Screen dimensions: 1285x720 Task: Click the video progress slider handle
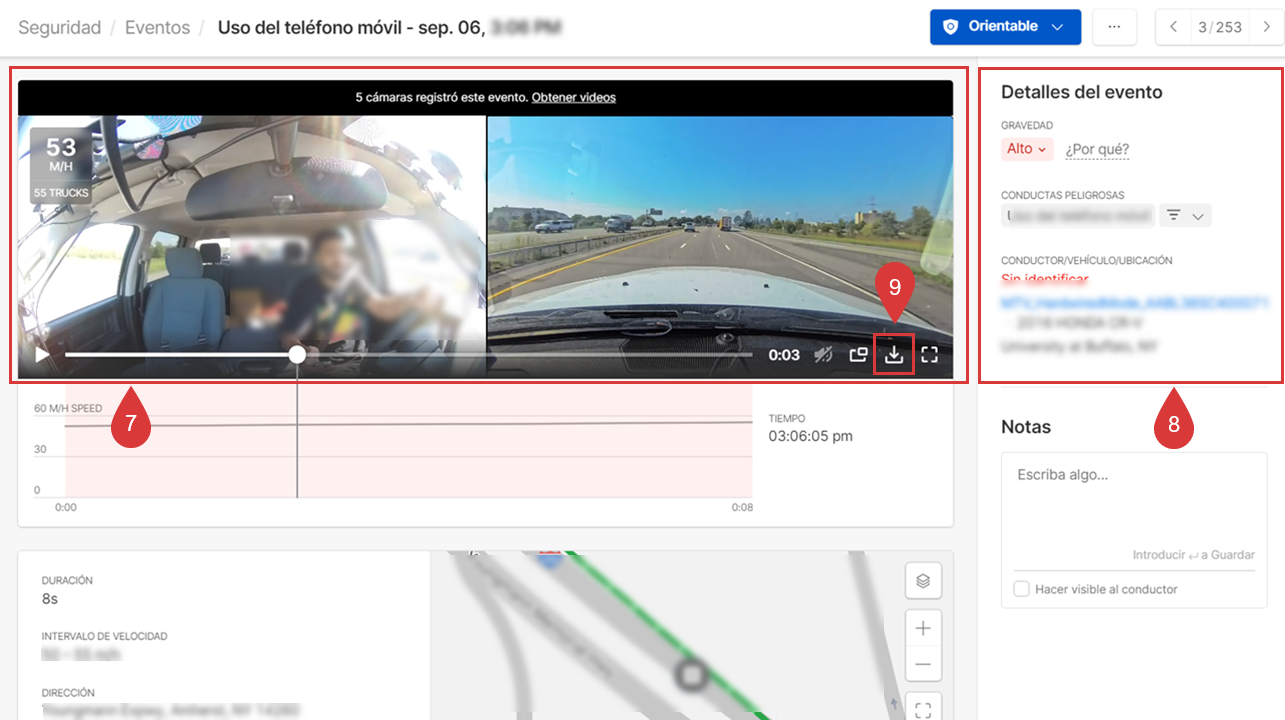pos(297,354)
